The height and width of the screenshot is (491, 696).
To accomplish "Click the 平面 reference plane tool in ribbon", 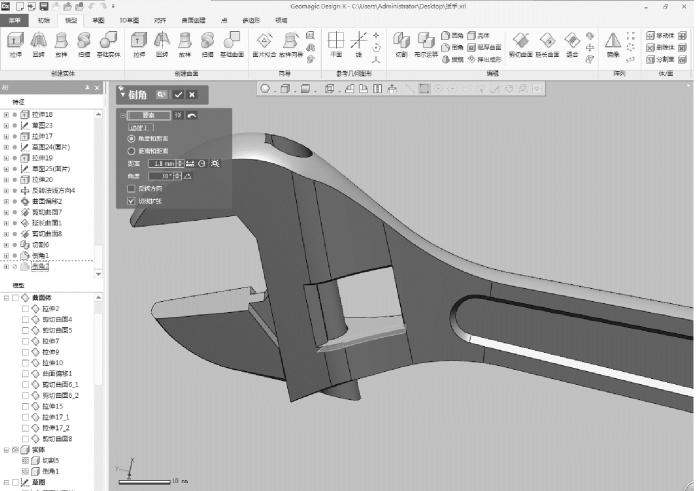I will (335, 42).
